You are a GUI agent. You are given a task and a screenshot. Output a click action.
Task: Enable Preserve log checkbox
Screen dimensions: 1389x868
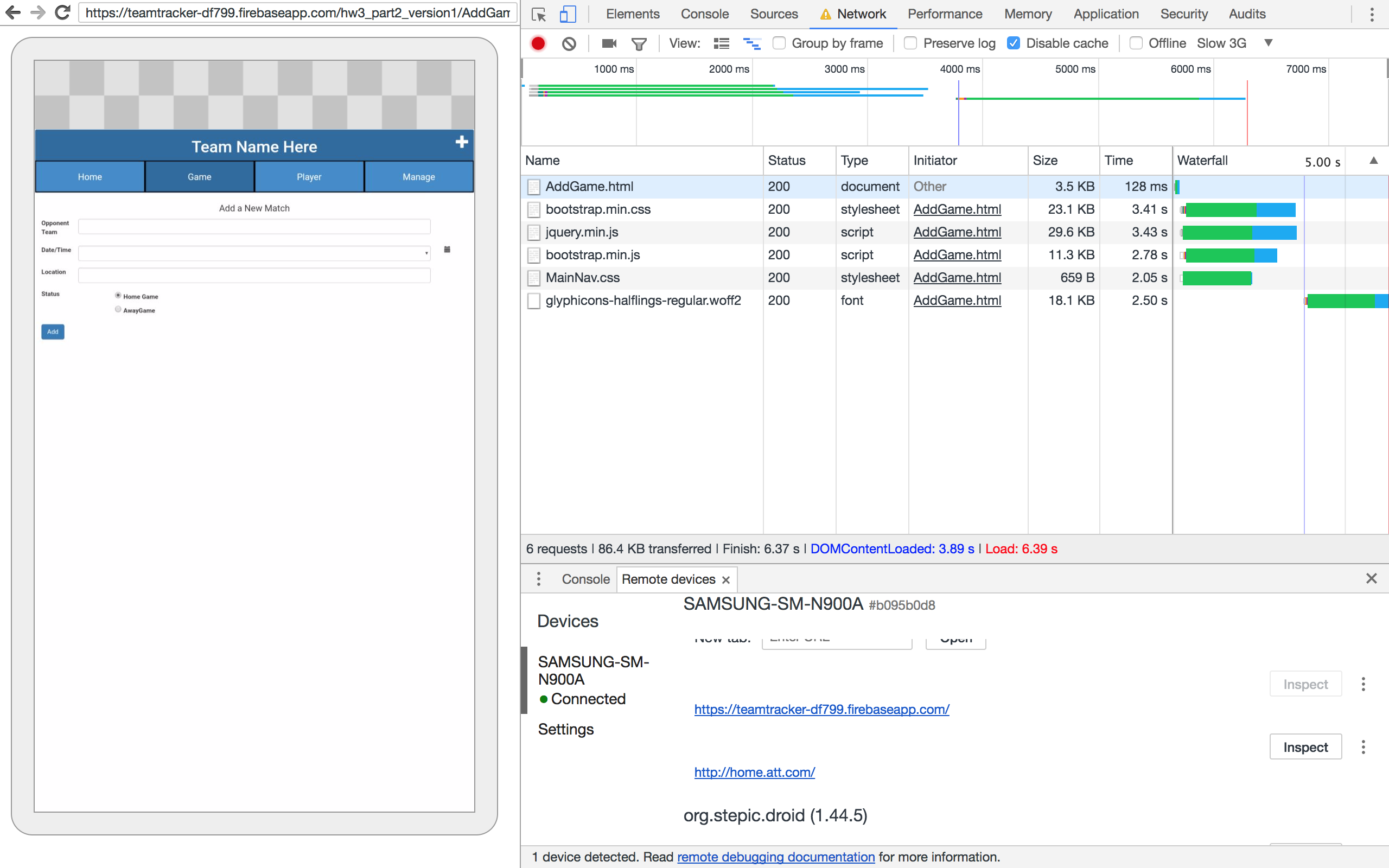tap(910, 43)
